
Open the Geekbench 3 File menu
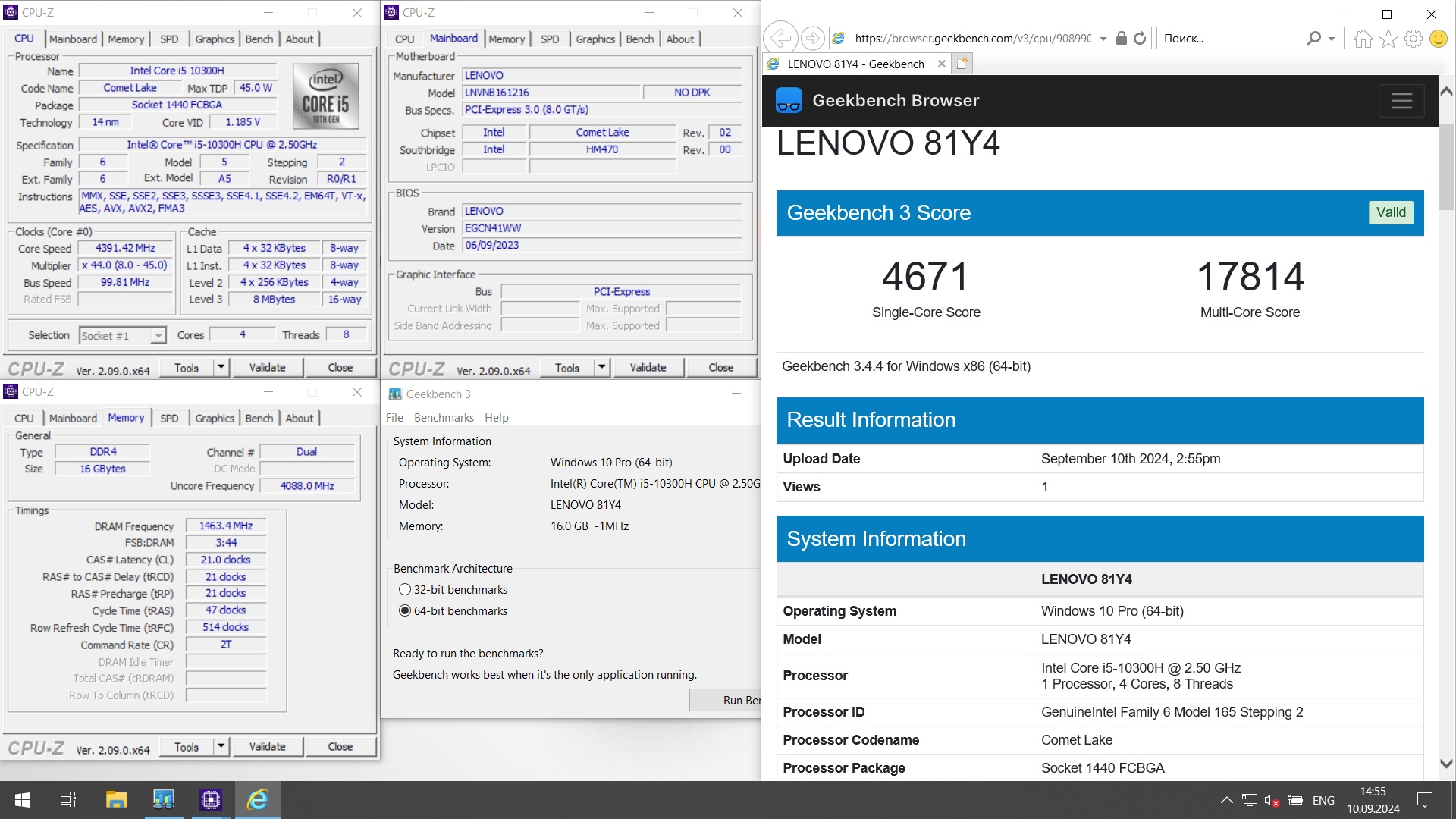pos(394,417)
